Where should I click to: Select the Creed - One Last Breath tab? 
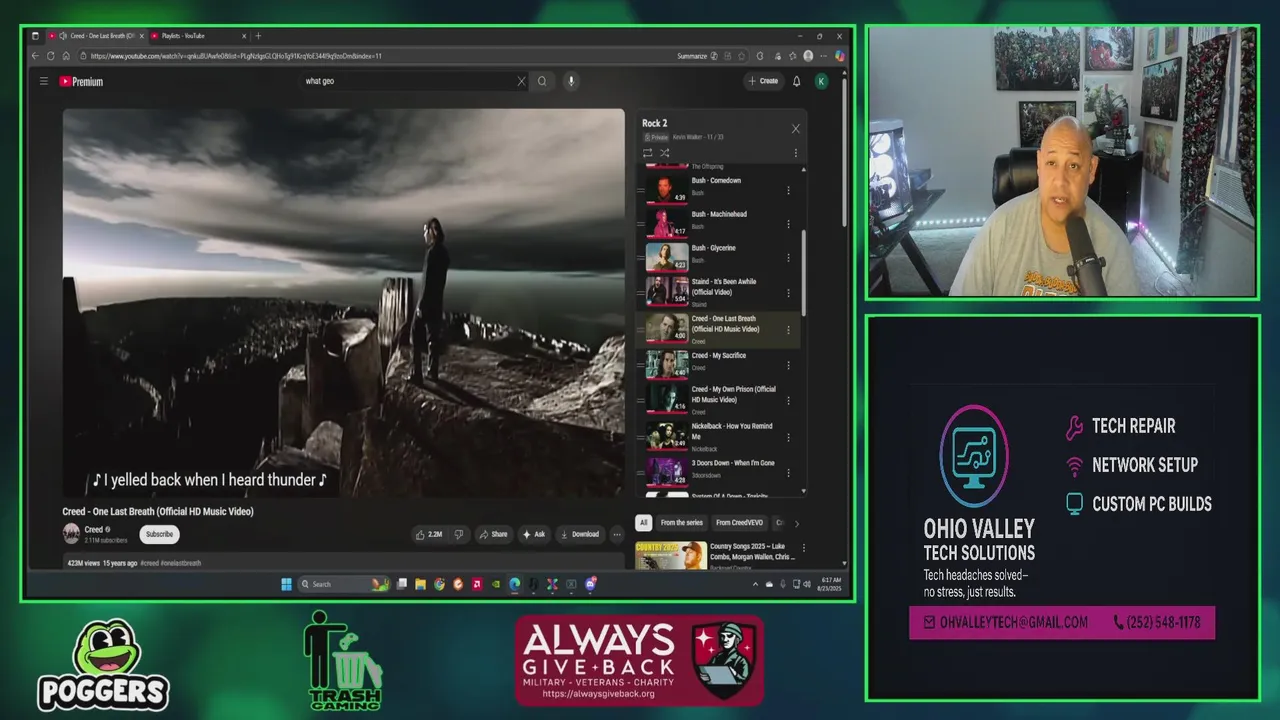96,36
